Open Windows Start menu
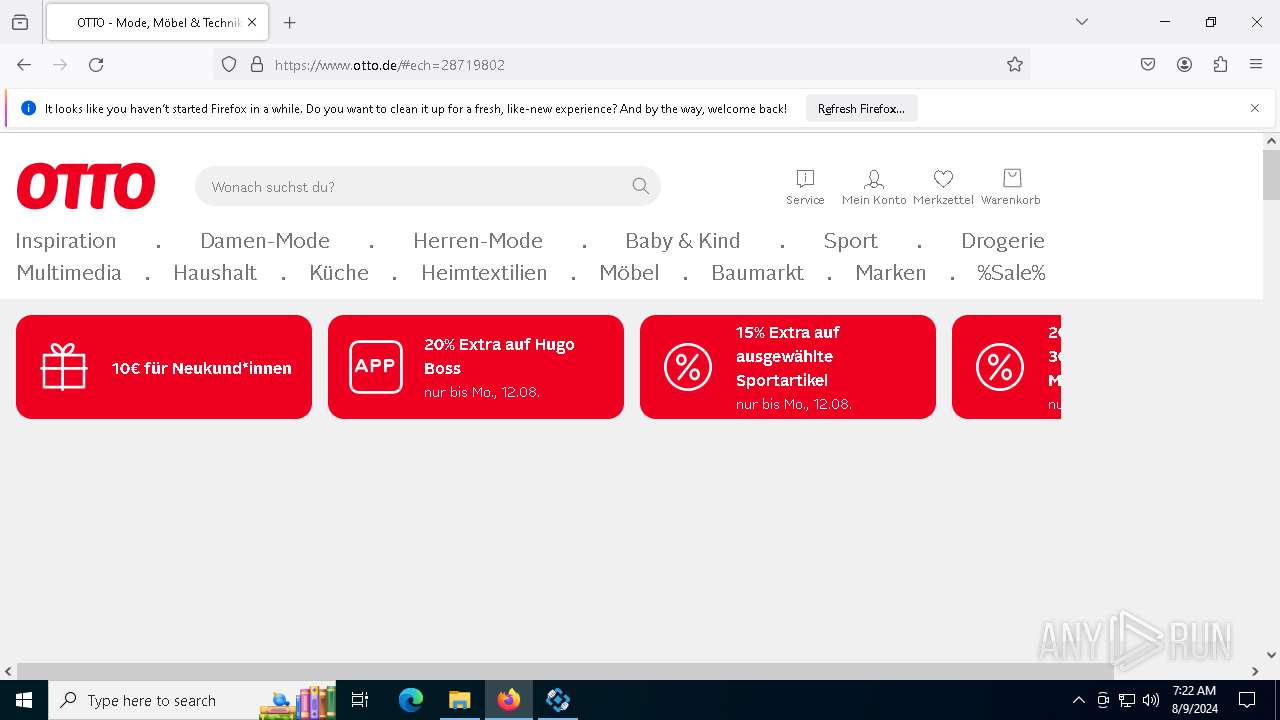The image size is (1280, 720). [24, 700]
